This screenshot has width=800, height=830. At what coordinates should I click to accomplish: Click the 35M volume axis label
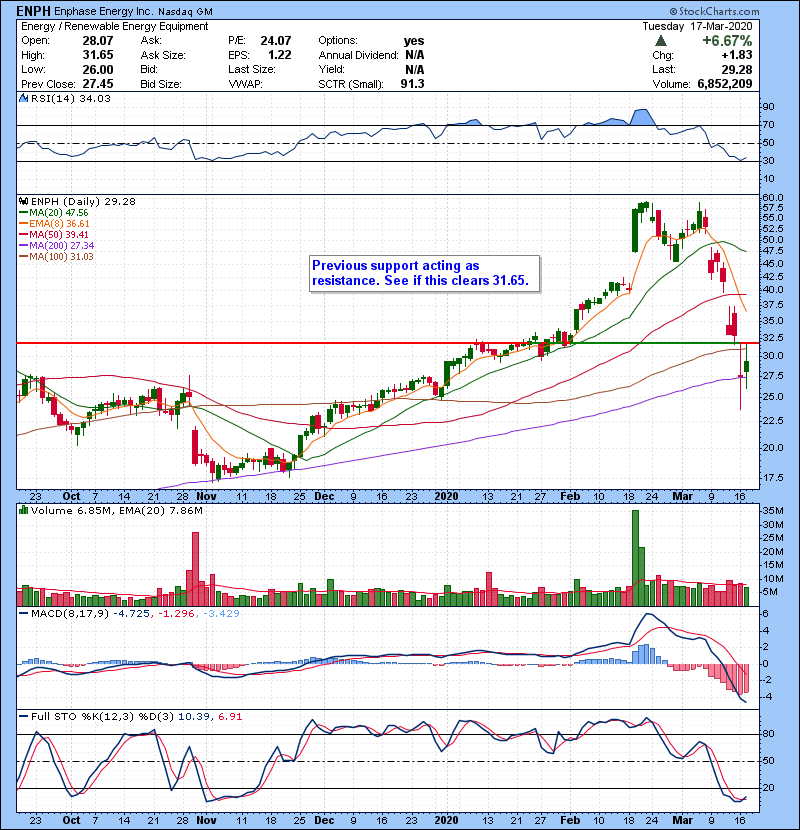tap(772, 511)
